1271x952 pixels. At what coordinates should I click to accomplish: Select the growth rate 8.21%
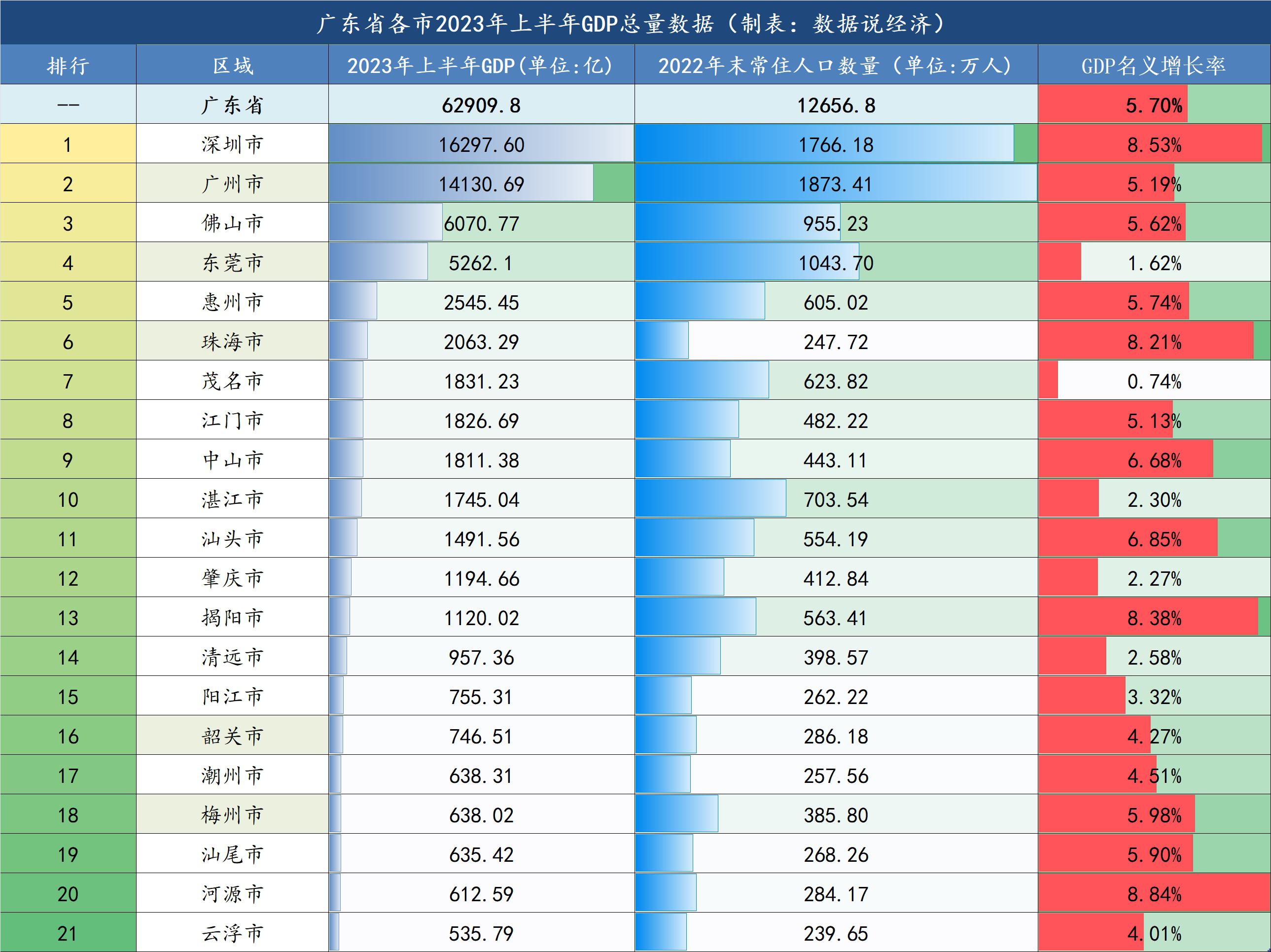coord(1154,343)
